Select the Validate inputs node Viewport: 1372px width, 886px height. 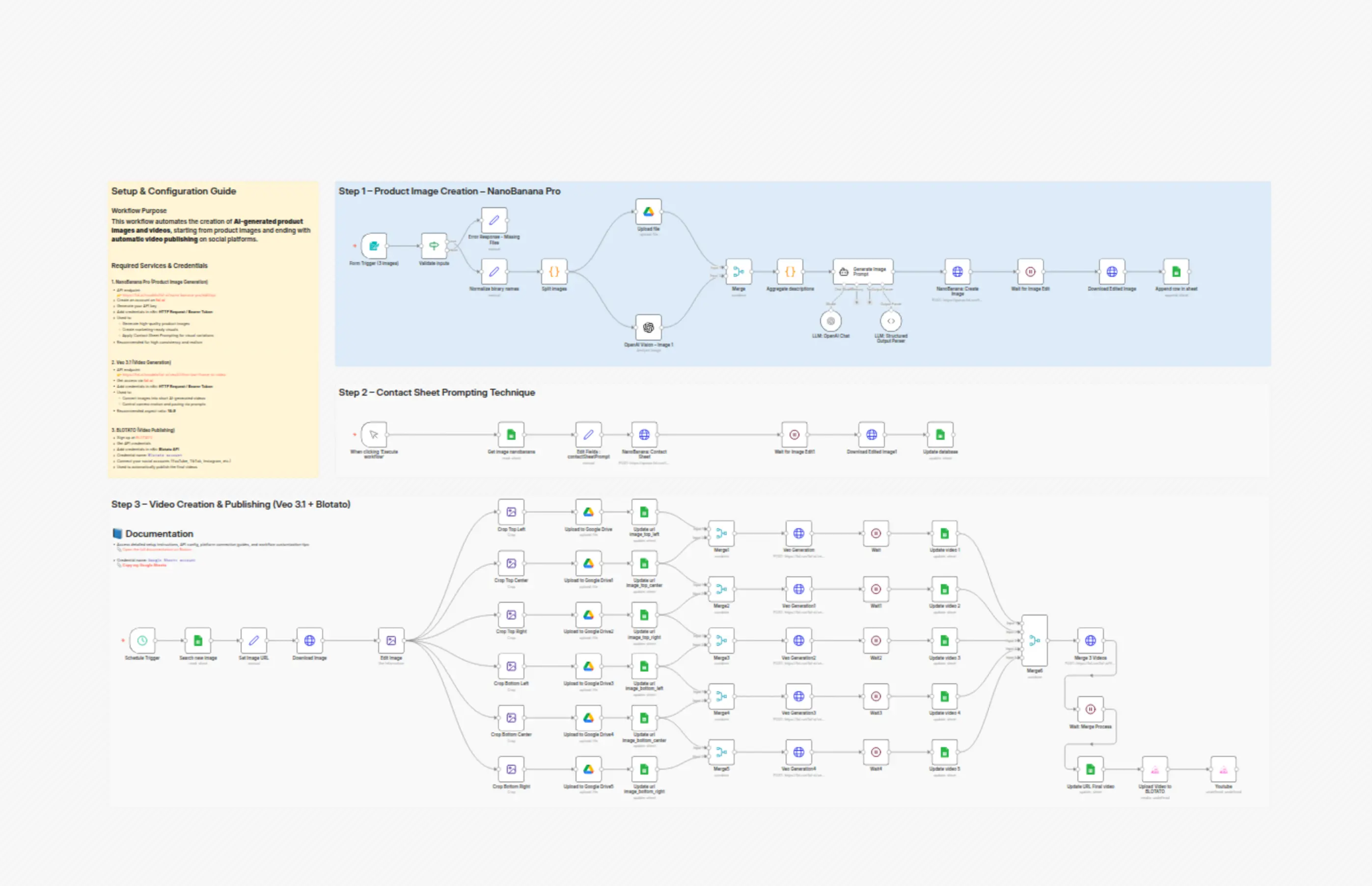[x=434, y=245]
